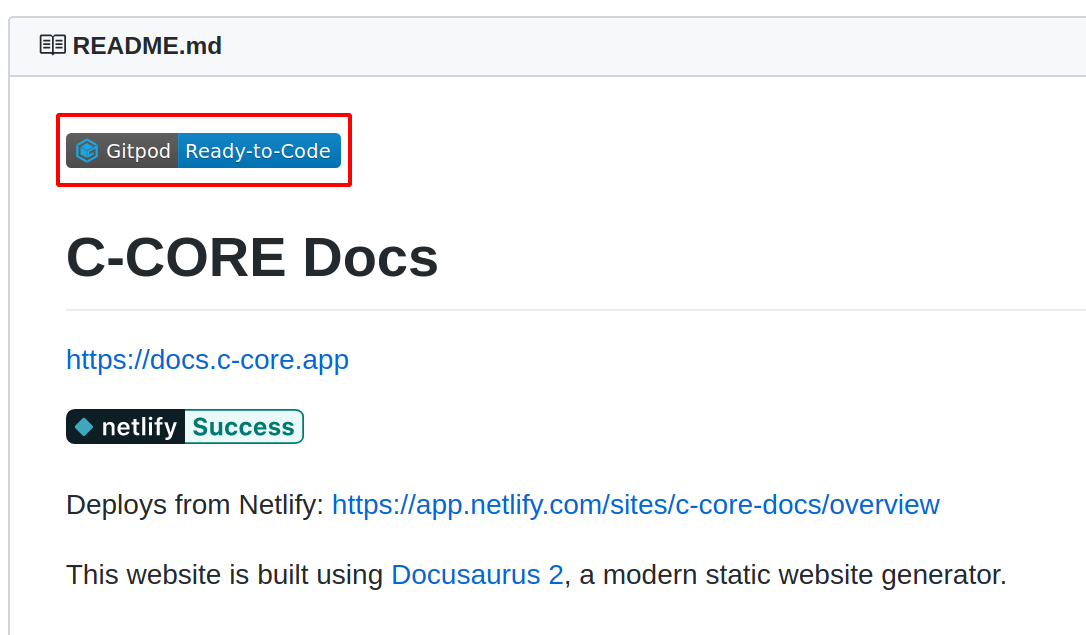Open the Netlify c-core-docs overview link

click(635, 505)
